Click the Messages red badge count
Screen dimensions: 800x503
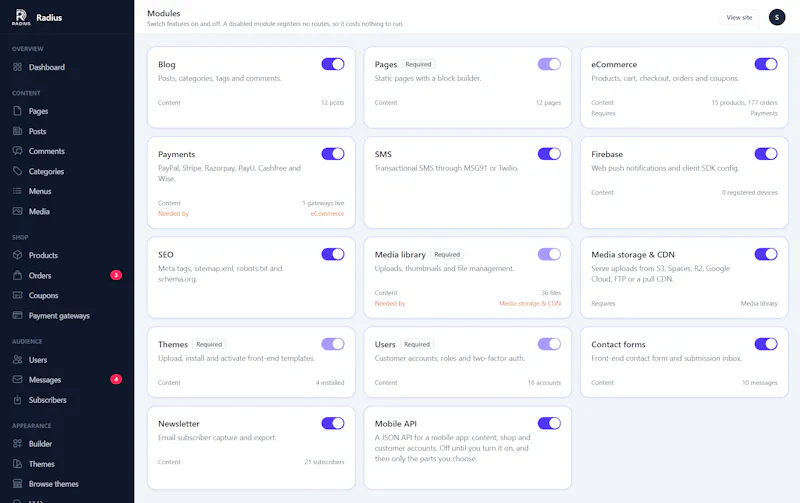[116, 380]
